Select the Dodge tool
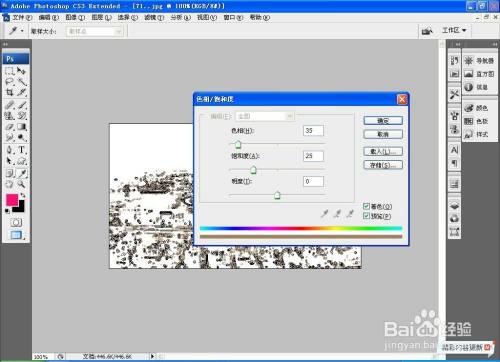Image resolution: width=500 pixels, height=362 pixels. point(22,138)
